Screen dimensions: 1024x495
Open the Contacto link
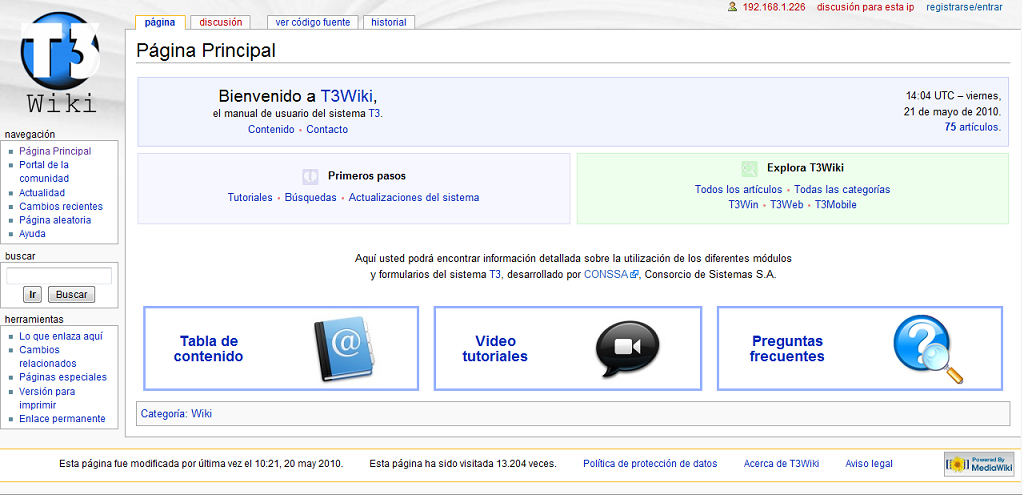click(x=327, y=129)
